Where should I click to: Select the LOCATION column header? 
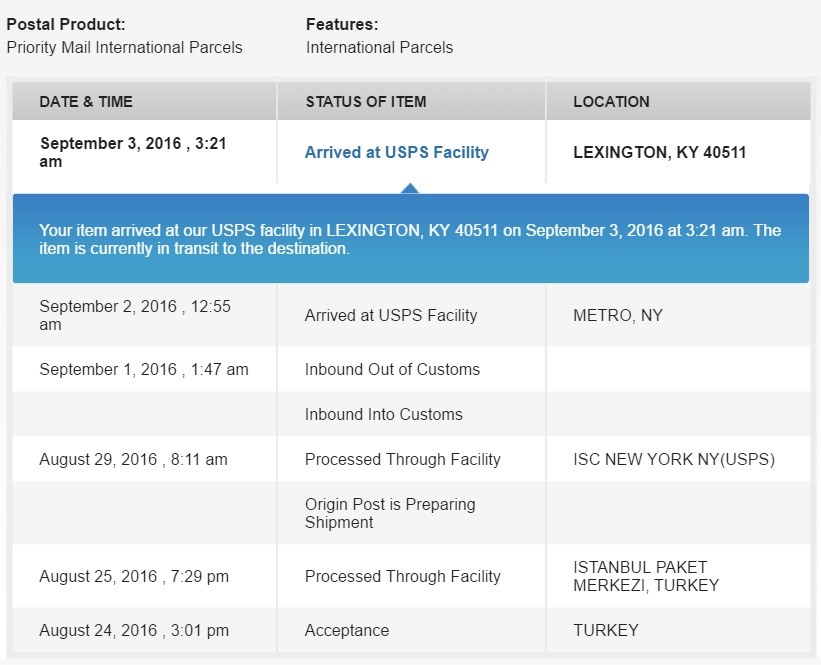tap(611, 102)
